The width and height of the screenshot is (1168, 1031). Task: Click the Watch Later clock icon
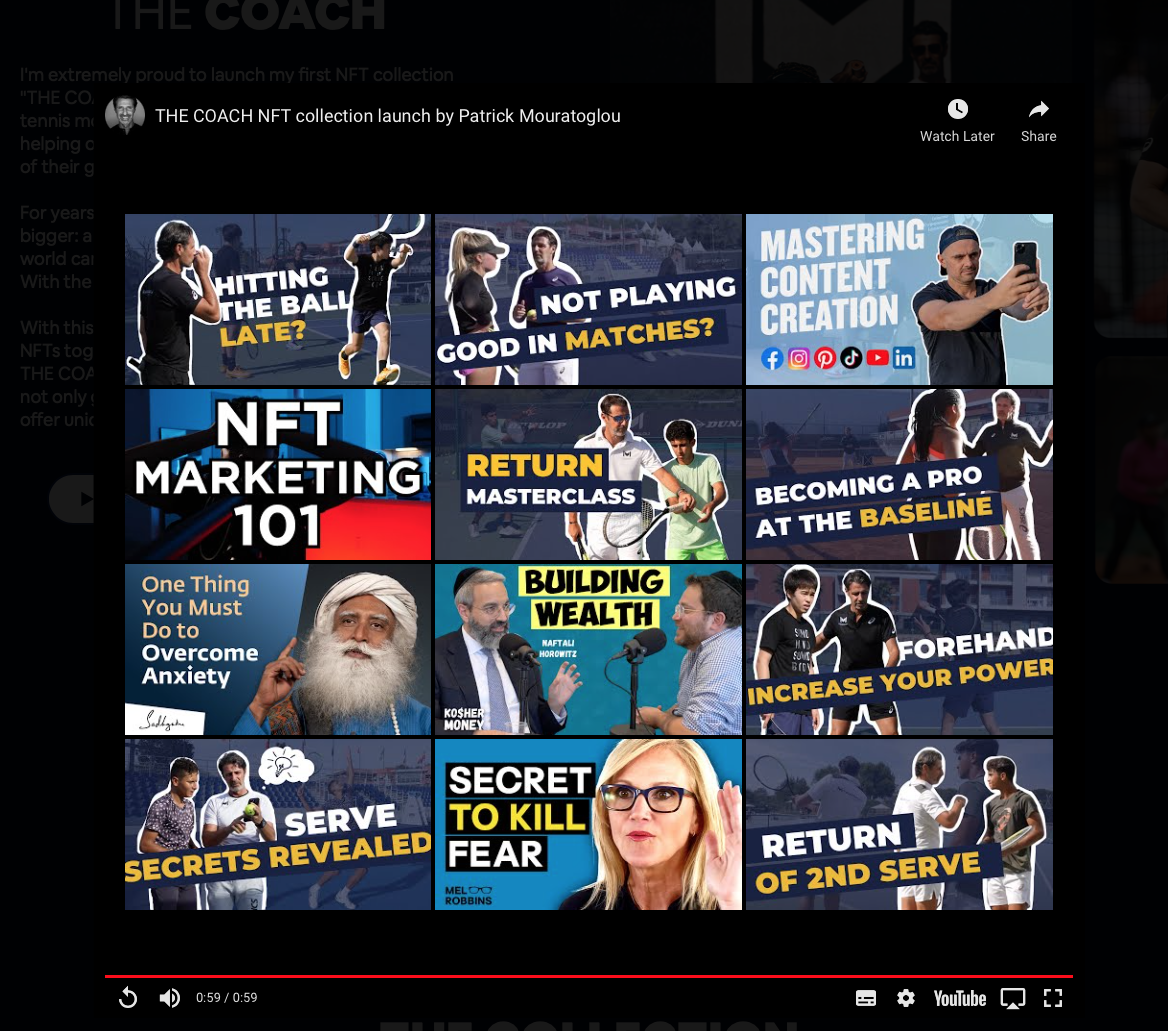[x=957, y=110]
